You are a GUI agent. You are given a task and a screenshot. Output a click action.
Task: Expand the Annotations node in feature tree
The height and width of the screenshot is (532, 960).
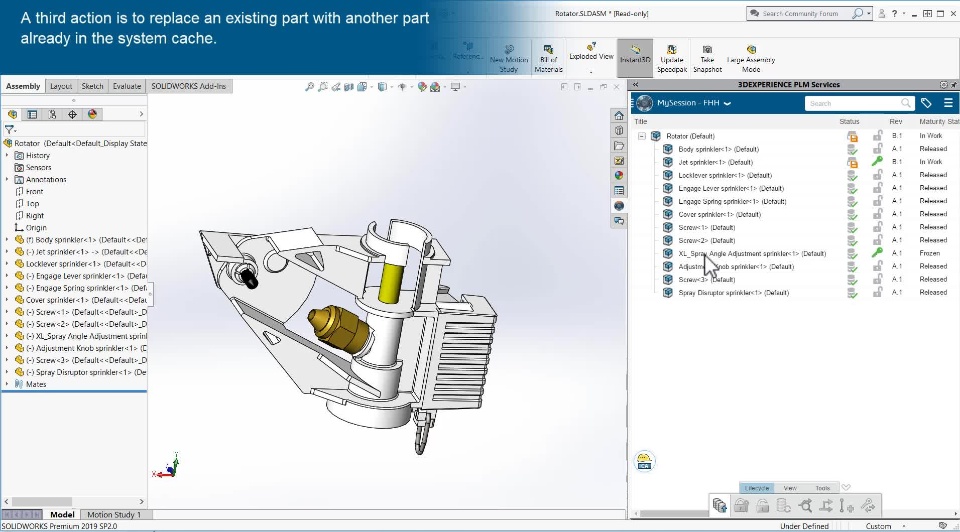[7, 179]
